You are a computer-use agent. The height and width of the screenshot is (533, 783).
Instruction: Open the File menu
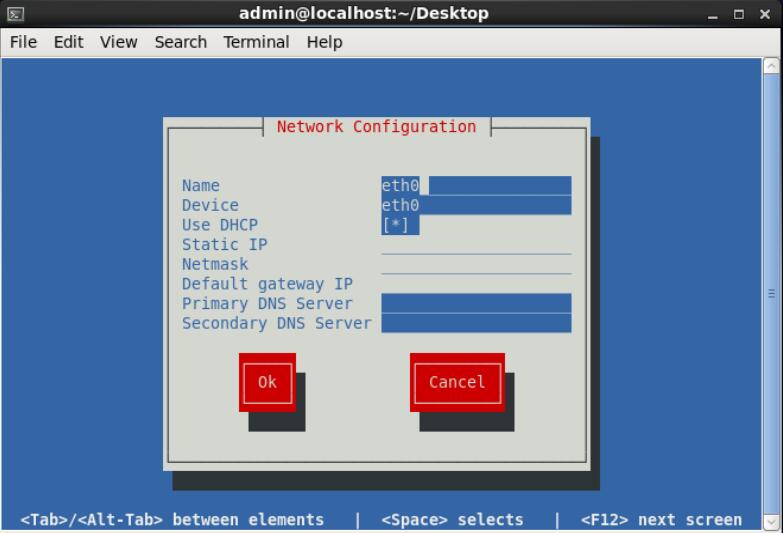23,42
